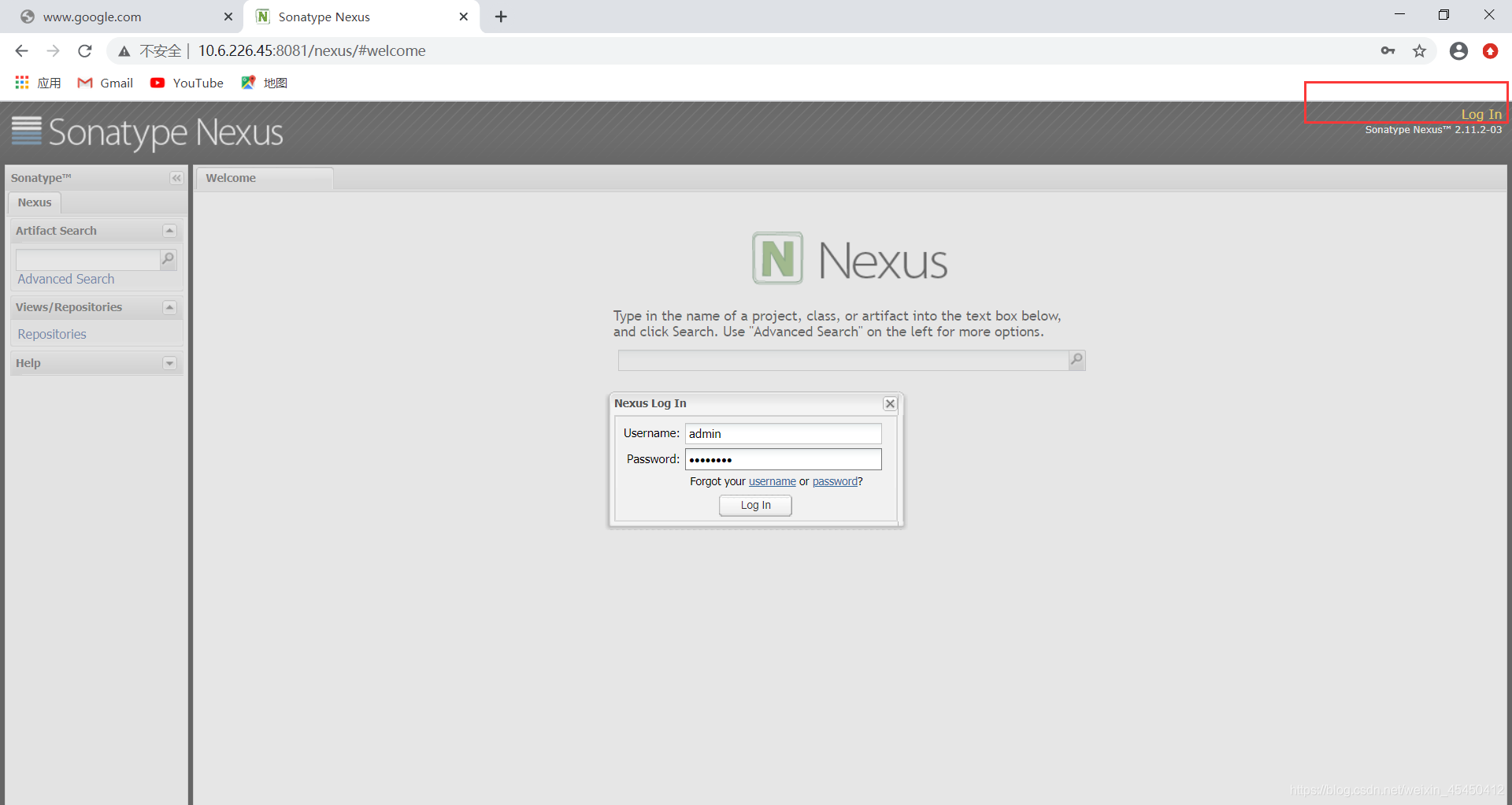1512x805 pixels.
Task: Open the Gmail bookmark
Action: click(106, 83)
